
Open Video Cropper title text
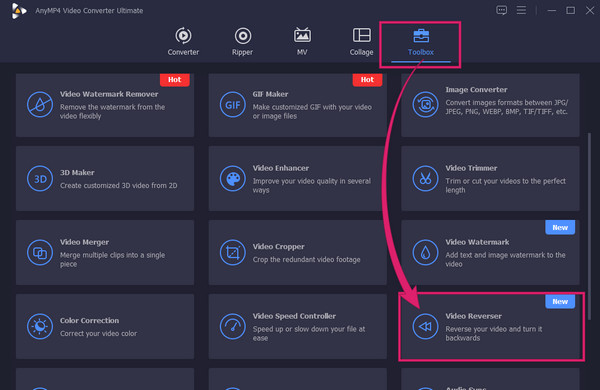point(278,247)
